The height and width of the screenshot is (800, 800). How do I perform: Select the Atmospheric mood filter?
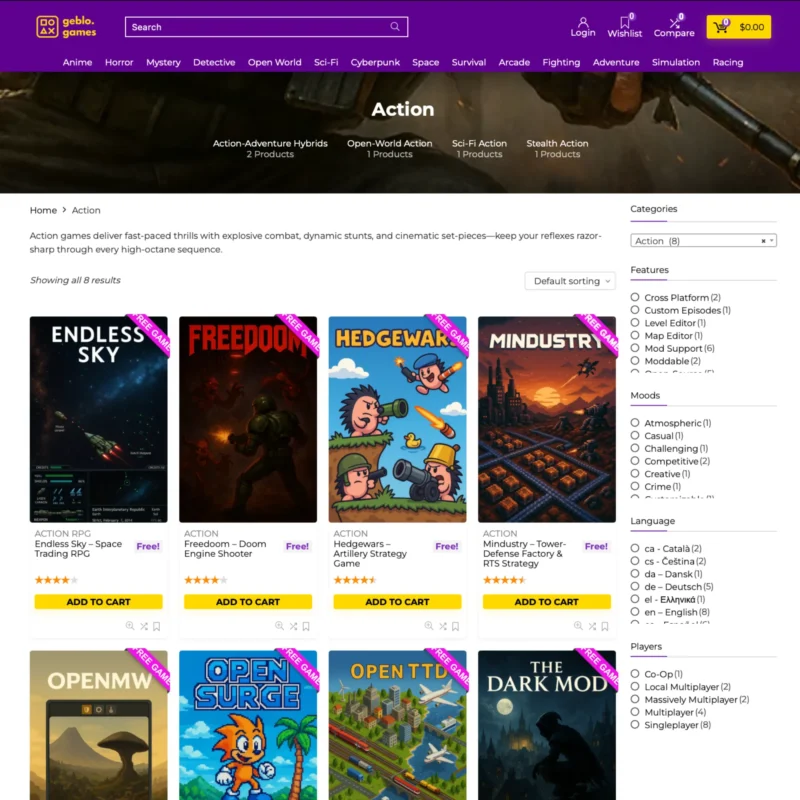(x=634, y=423)
